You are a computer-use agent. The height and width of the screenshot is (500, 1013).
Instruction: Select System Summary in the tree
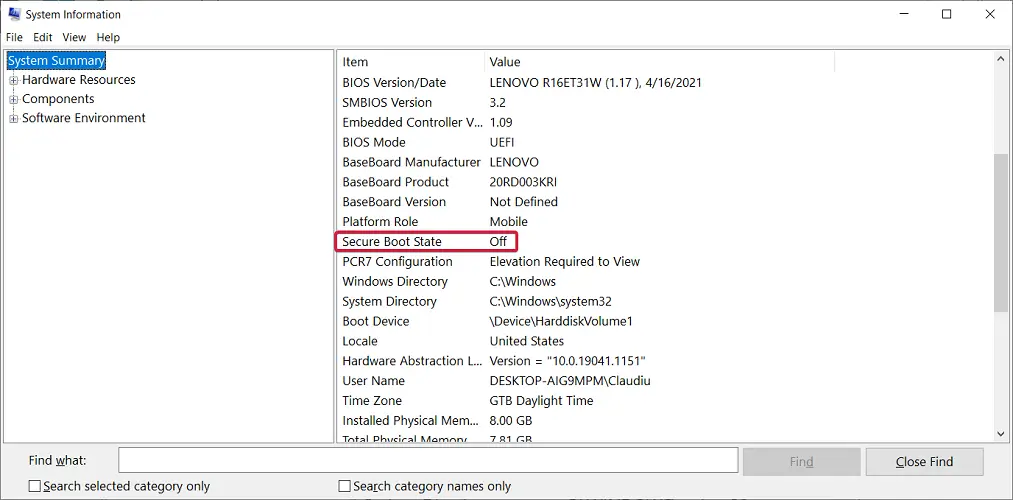(x=56, y=61)
